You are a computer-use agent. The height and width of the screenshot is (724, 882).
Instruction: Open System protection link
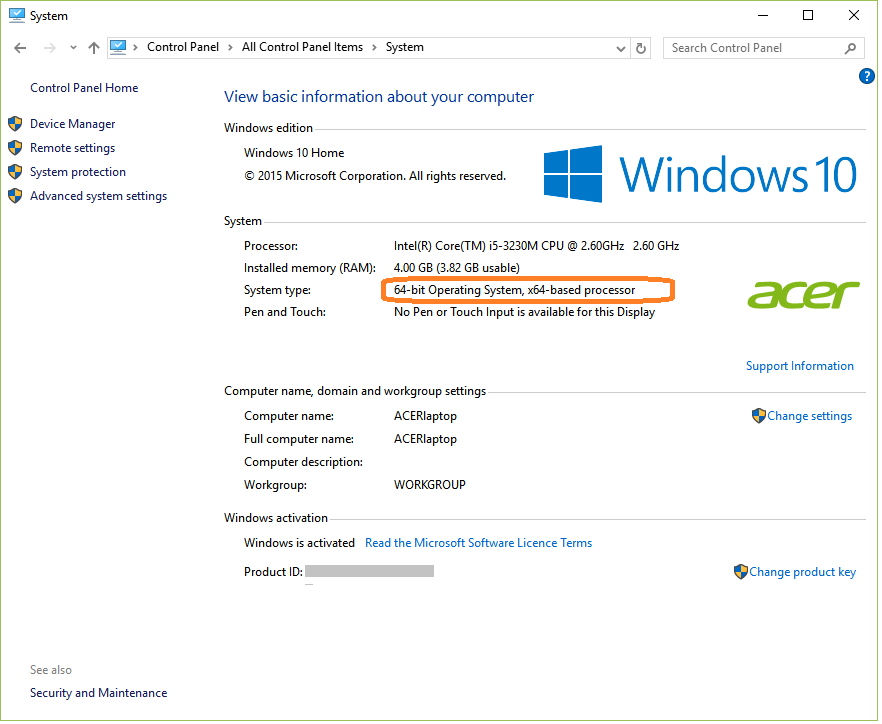(x=78, y=172)
